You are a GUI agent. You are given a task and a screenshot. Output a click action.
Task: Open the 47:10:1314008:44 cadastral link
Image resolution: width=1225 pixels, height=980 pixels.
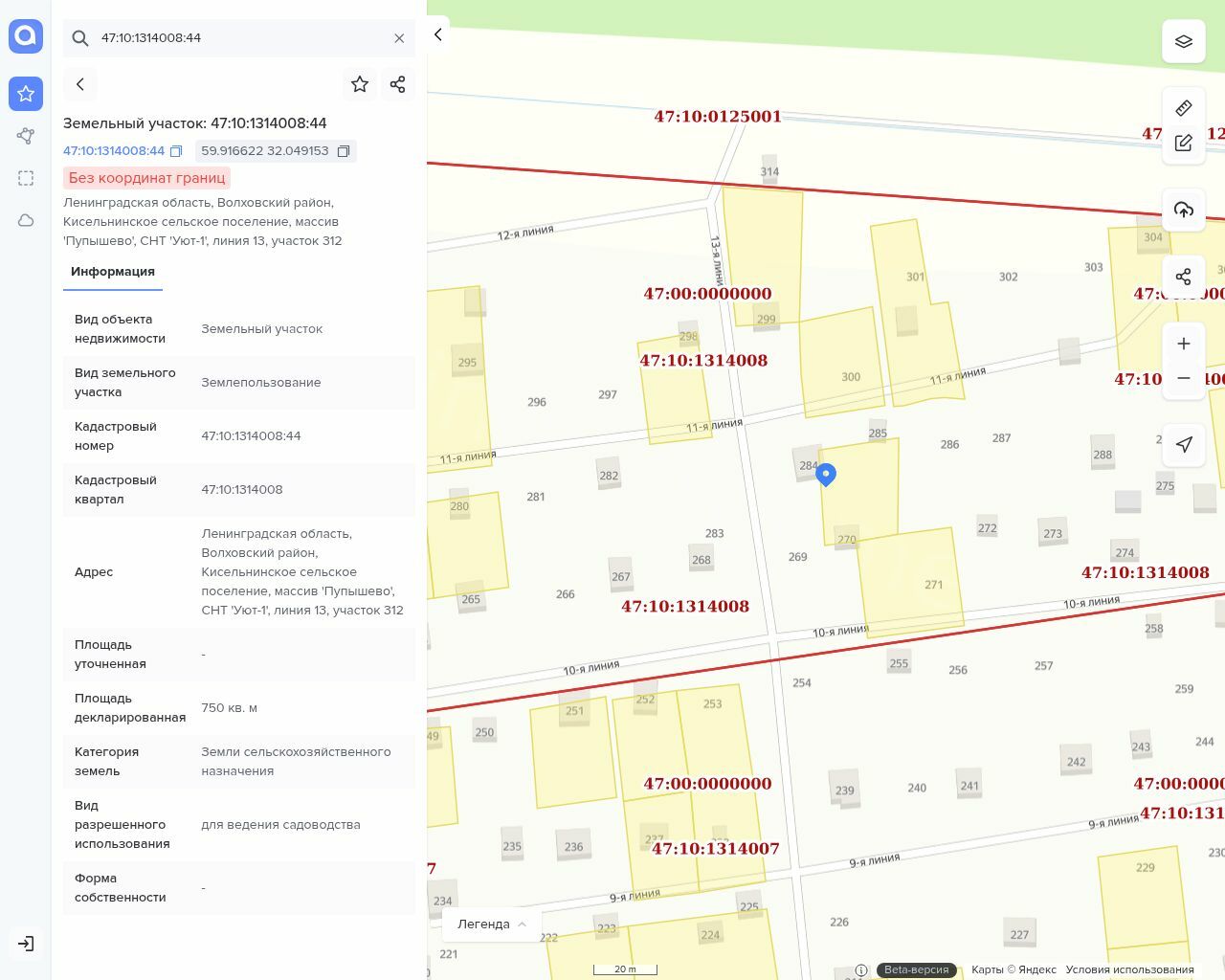(113, 151)
